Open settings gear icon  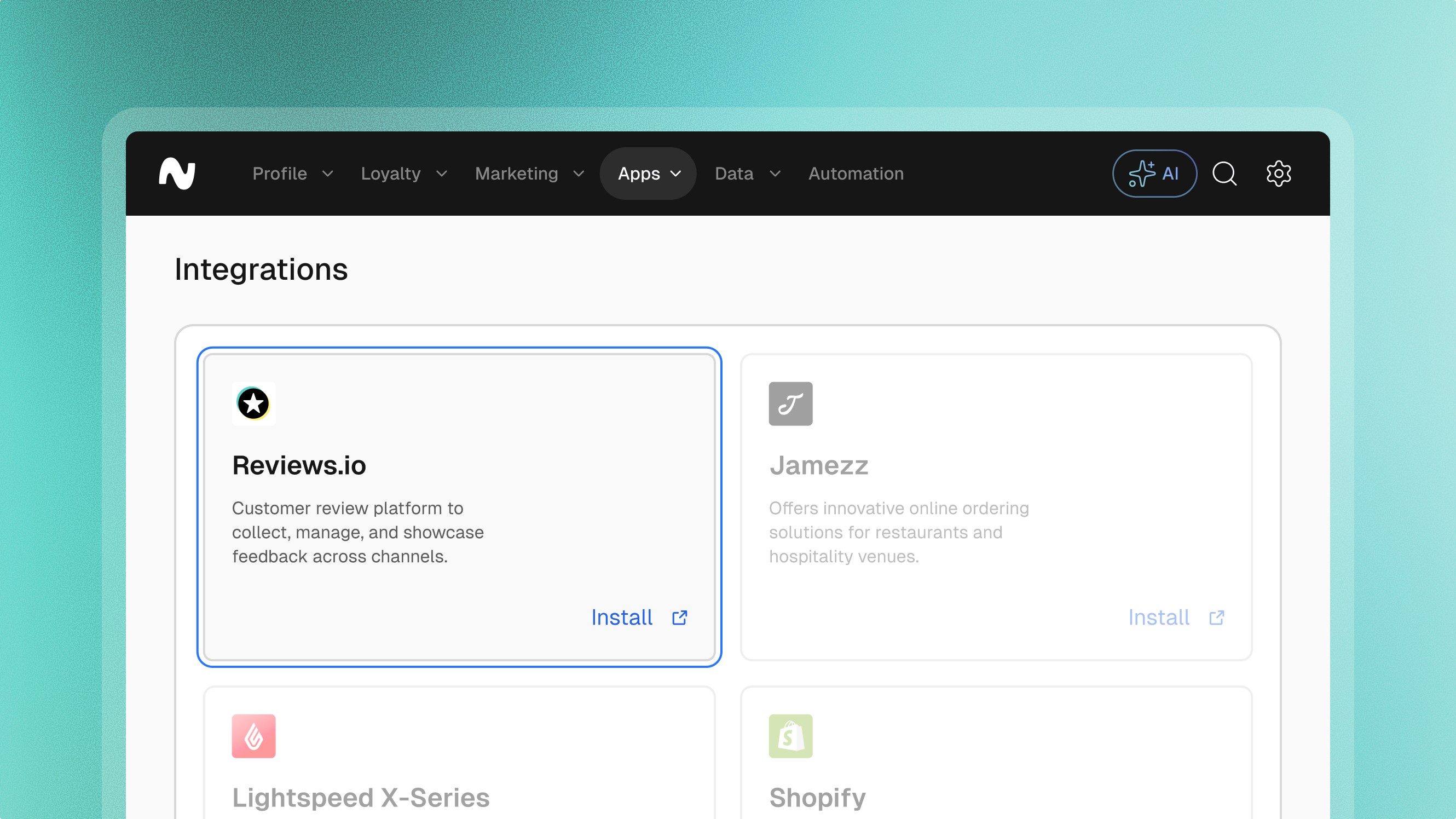pos(1278,174)
